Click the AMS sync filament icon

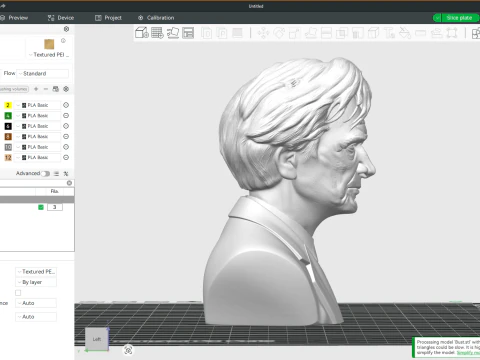point(56,89)
